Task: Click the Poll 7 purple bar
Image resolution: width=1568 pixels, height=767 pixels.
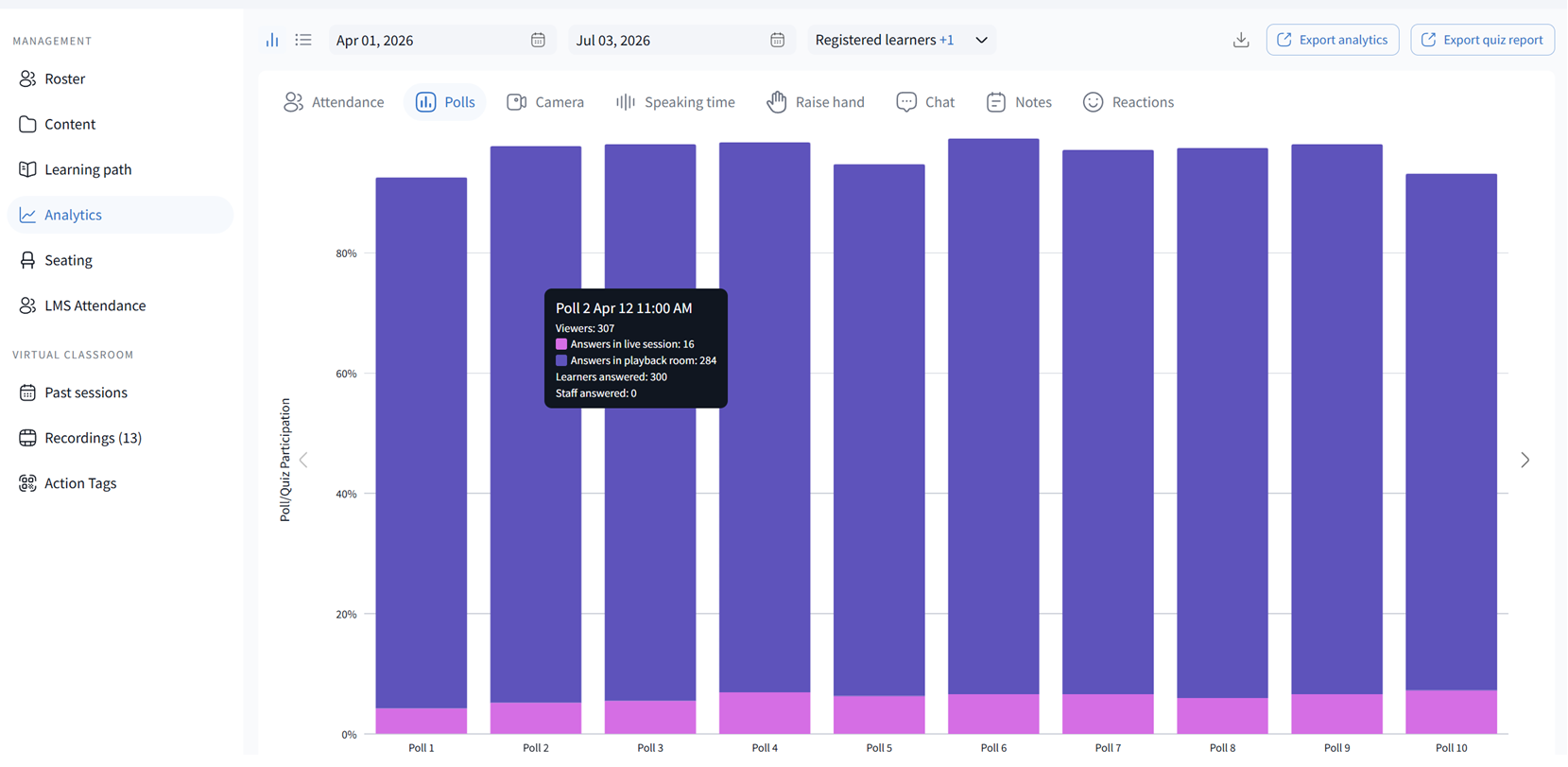Action: [1108, 422]
